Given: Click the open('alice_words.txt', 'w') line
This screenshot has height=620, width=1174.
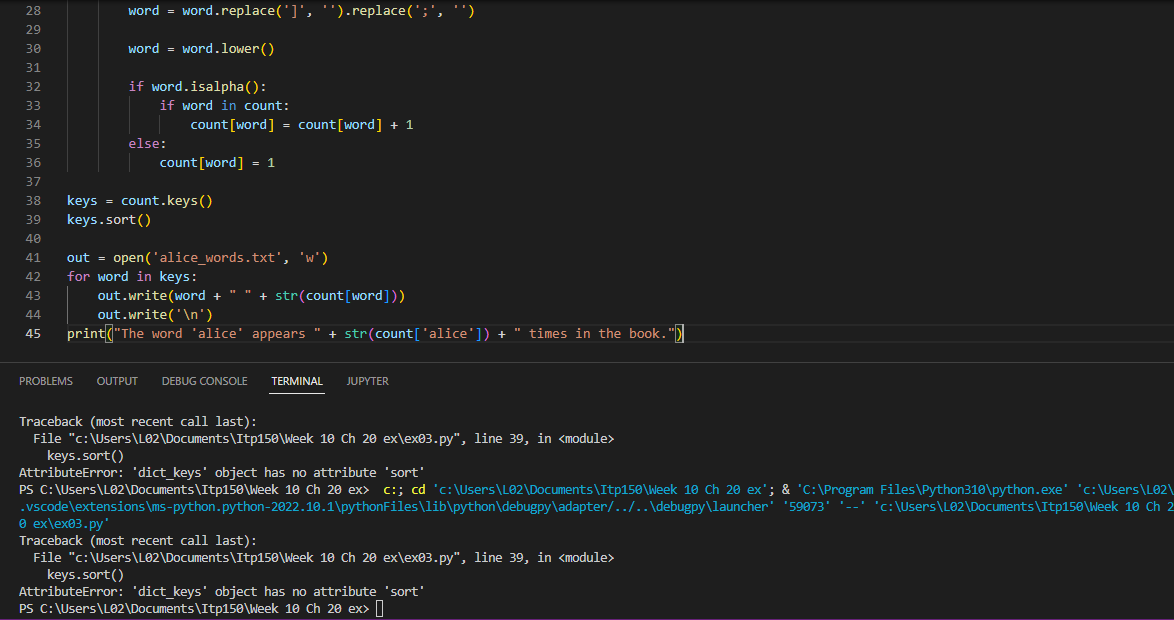Looking at the screenshot, I should tap(198, 258).
